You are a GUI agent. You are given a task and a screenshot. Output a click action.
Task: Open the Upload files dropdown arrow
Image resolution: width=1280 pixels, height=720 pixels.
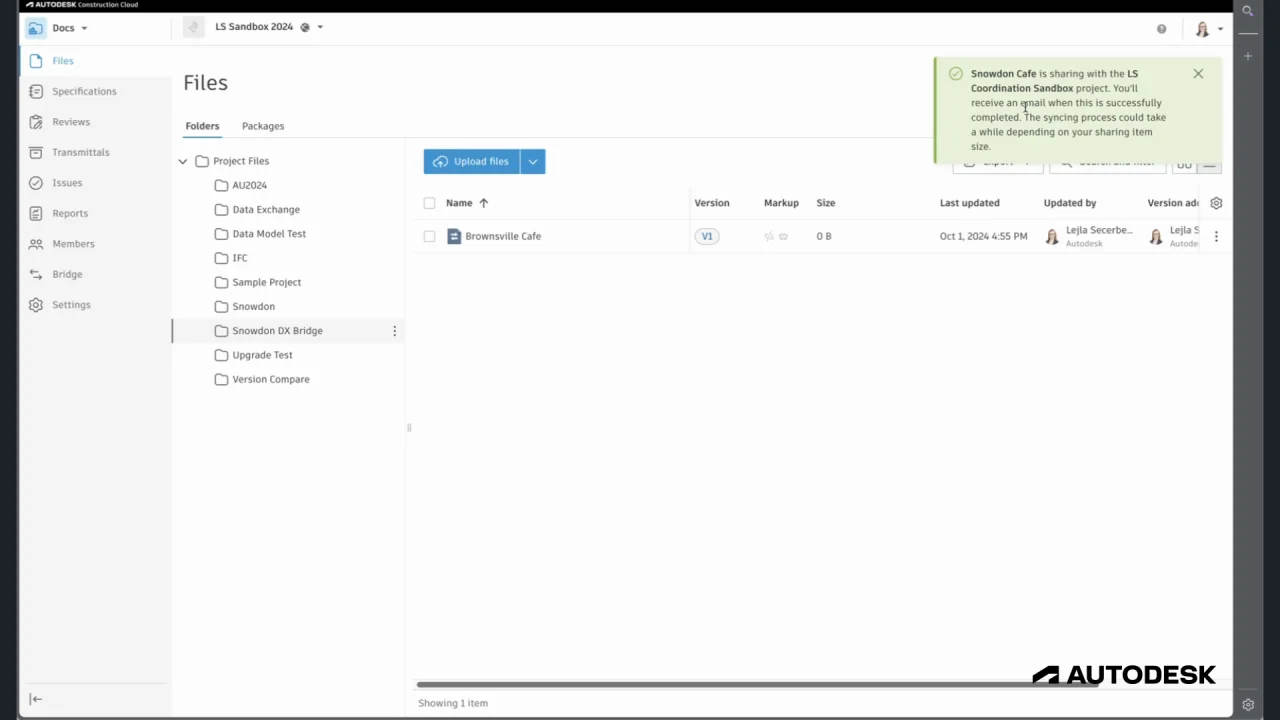[533, 161]
